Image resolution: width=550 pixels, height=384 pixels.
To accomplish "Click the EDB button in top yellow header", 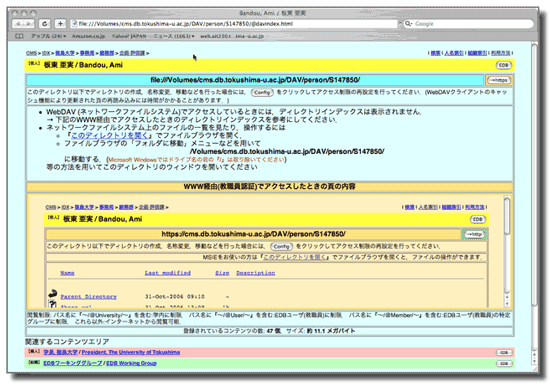I will tap(504, 65).
